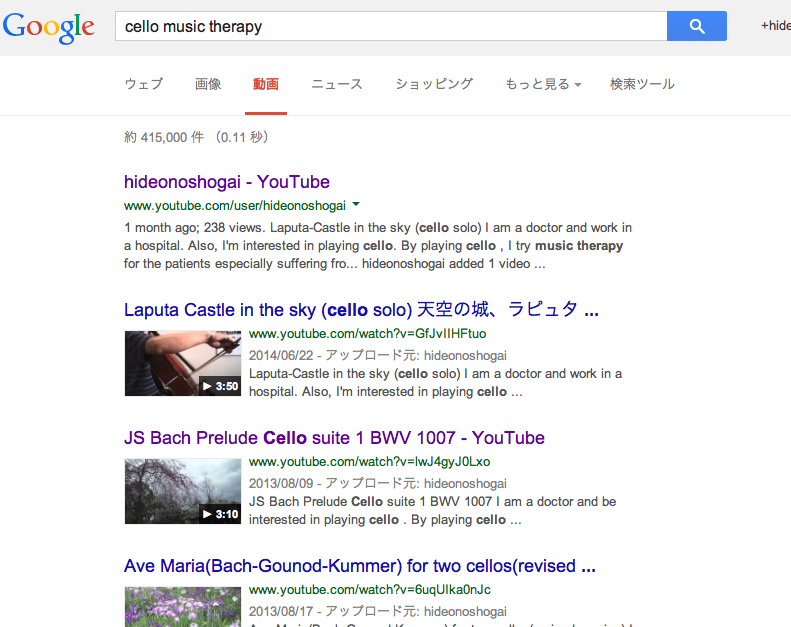791x627 pixels.
Task: Expand the もっと見る dropdown
Action: pos(543,84)
